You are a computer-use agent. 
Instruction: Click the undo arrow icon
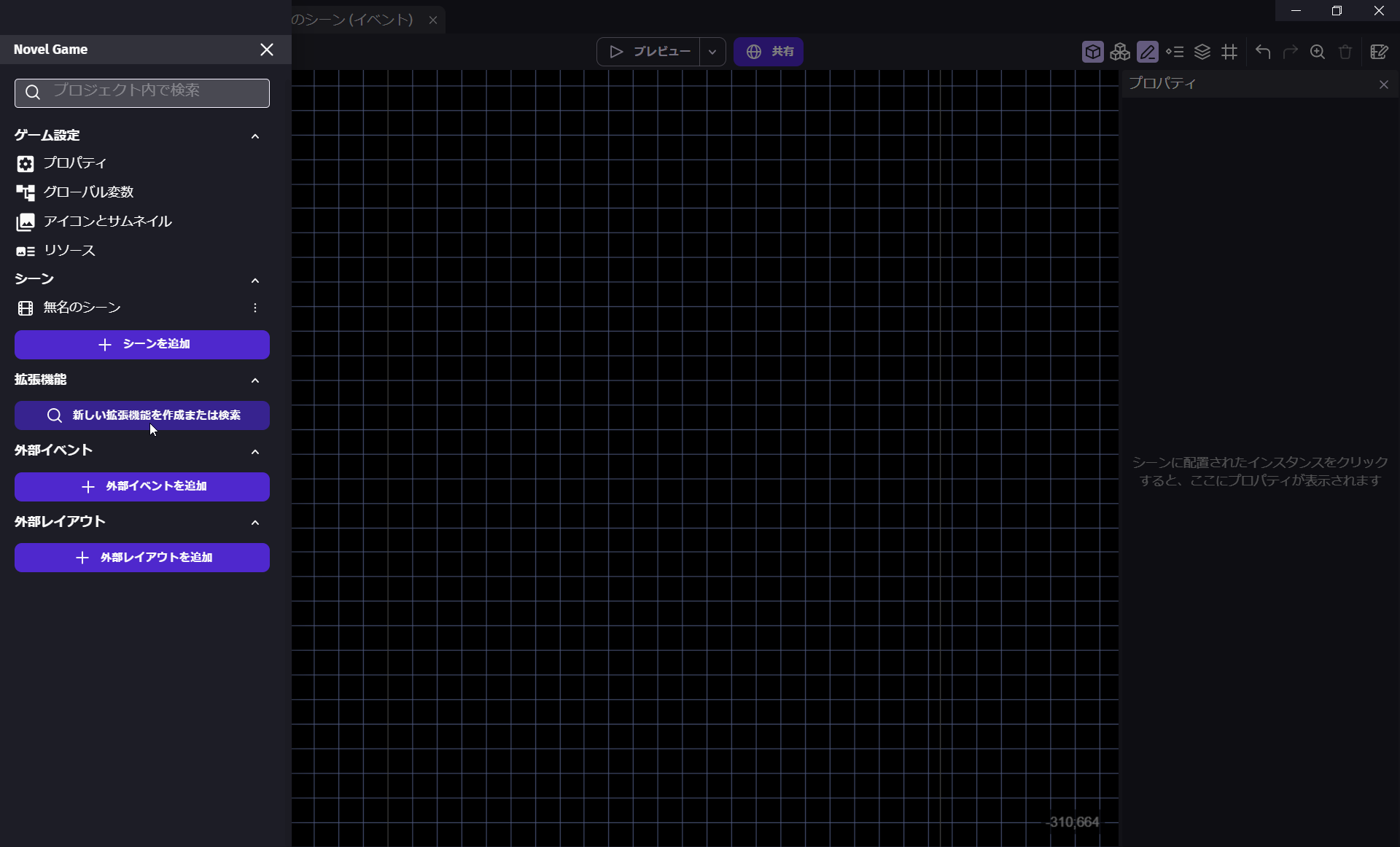[1263, 52]
